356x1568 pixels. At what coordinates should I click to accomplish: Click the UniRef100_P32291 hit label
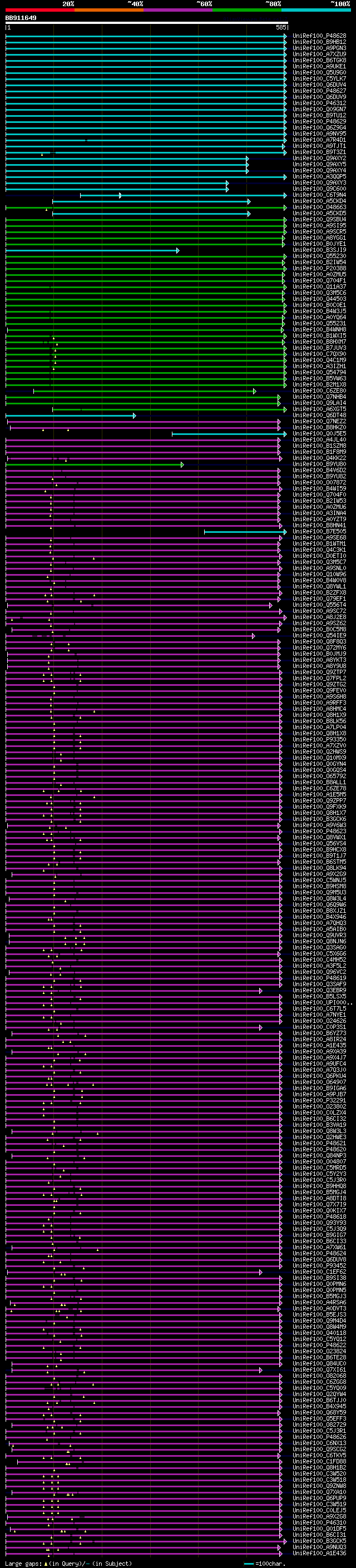[x=319, y=1101]
